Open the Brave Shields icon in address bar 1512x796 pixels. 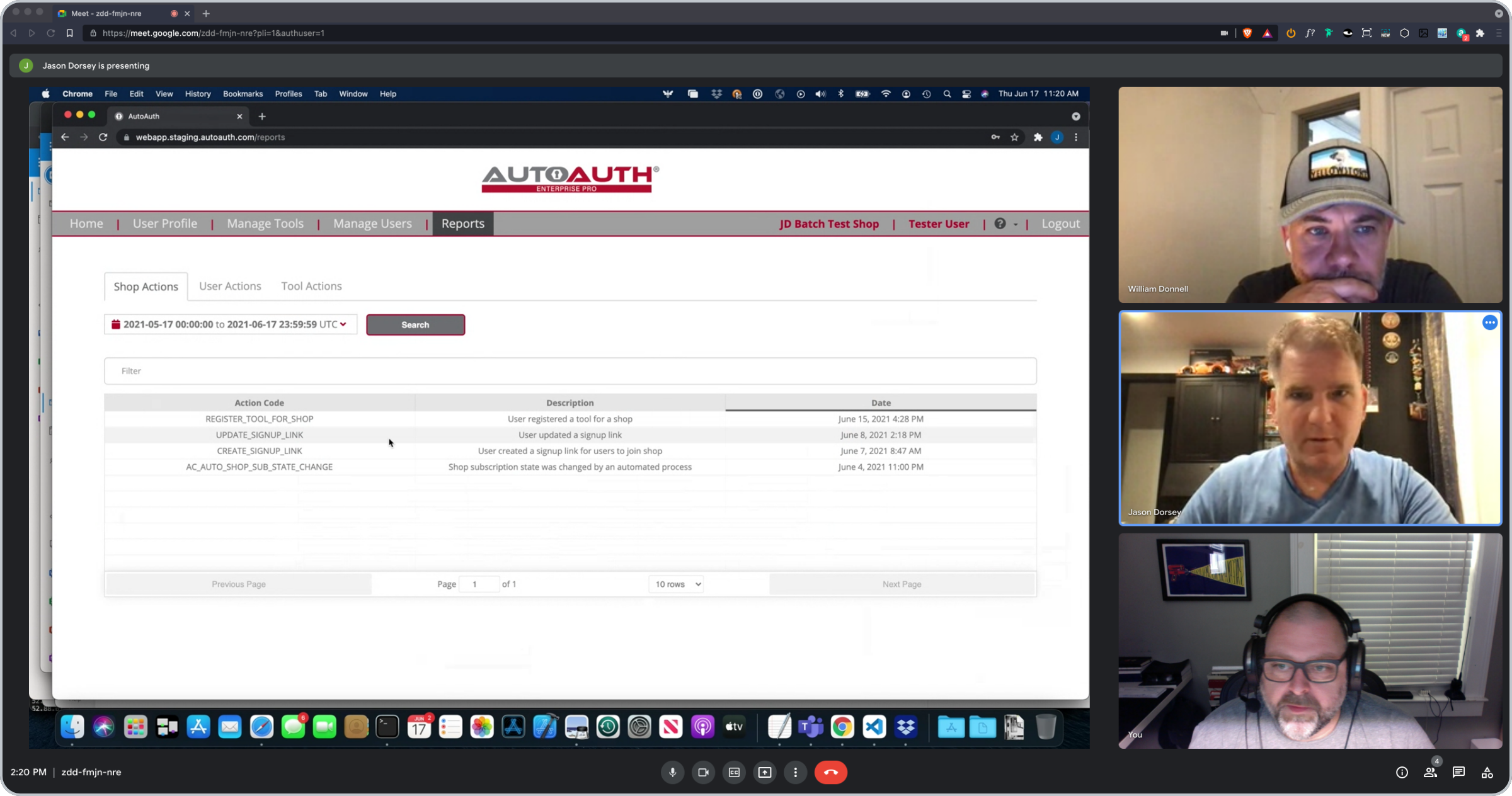click(x=1247, y=33)
